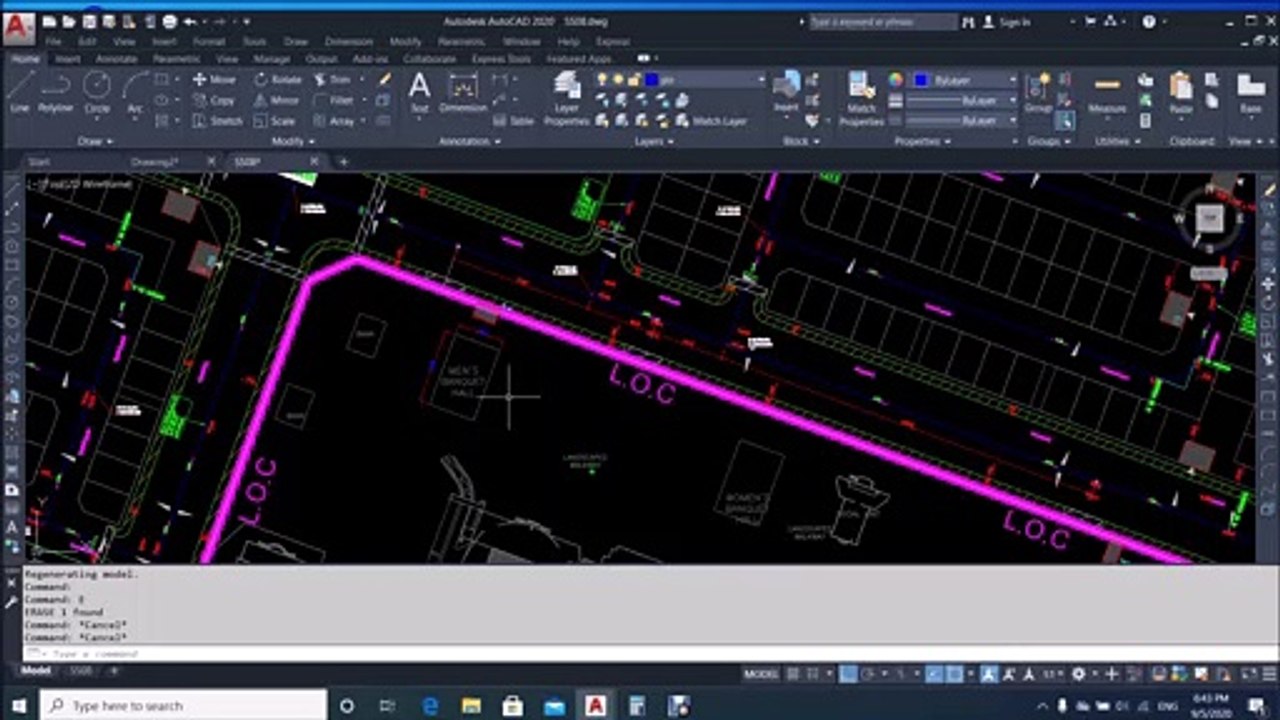The height and width of the screenshot is (720, 1280).
Task: Expand the Properties panel
Action: (x=921, y=141)
